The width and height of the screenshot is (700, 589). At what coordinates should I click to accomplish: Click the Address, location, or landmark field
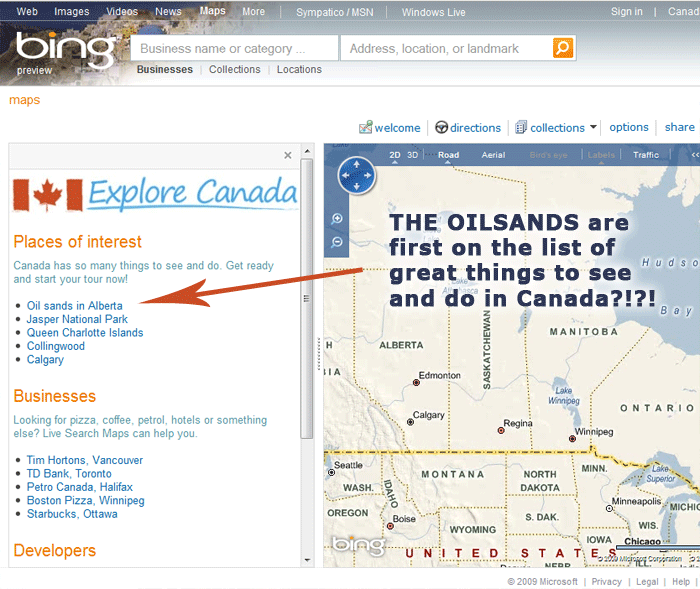click(x=446, y=48)
